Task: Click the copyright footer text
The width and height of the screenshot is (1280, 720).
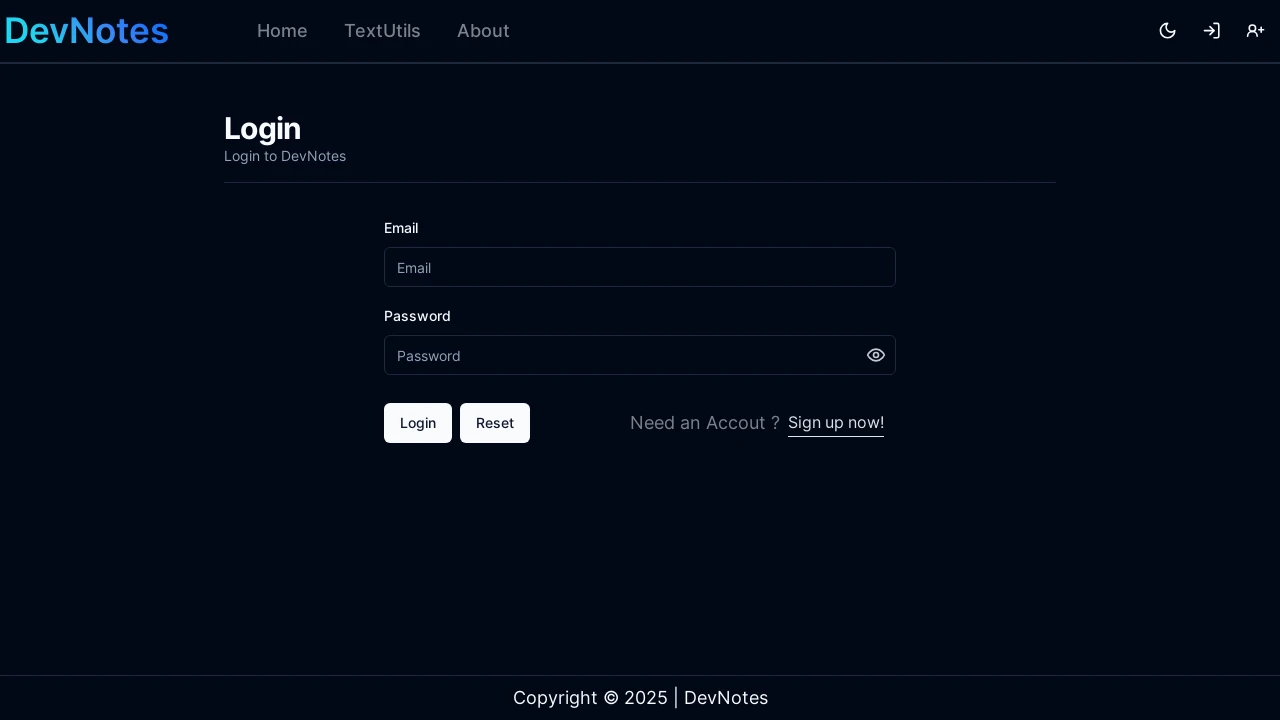Action: click(x=640, y=698)
